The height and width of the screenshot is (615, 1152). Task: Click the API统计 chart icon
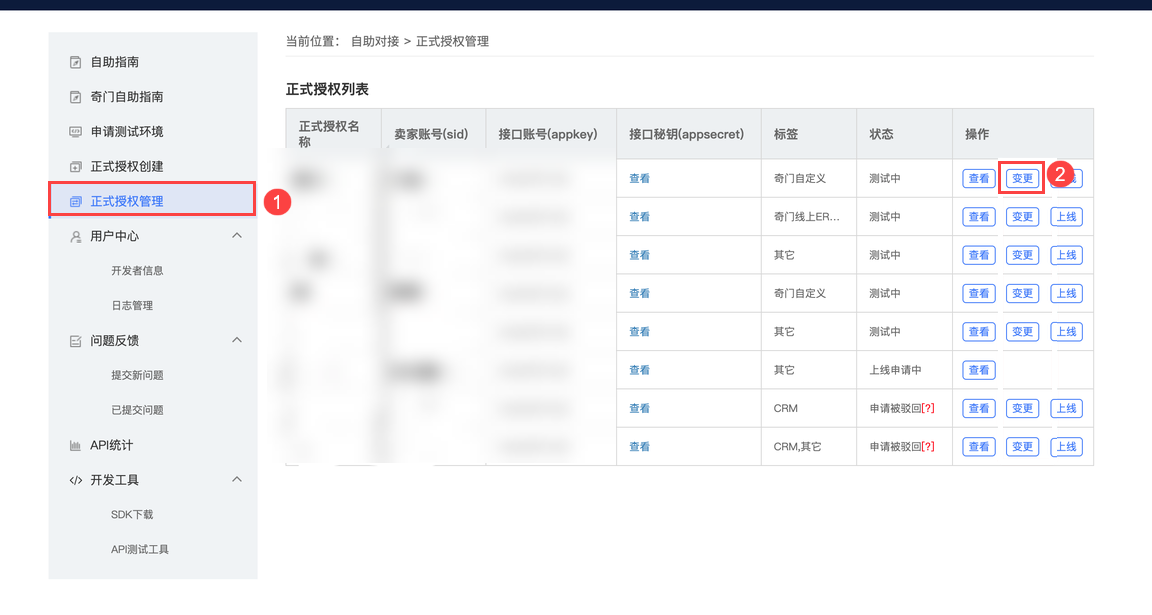pos(75,446)
